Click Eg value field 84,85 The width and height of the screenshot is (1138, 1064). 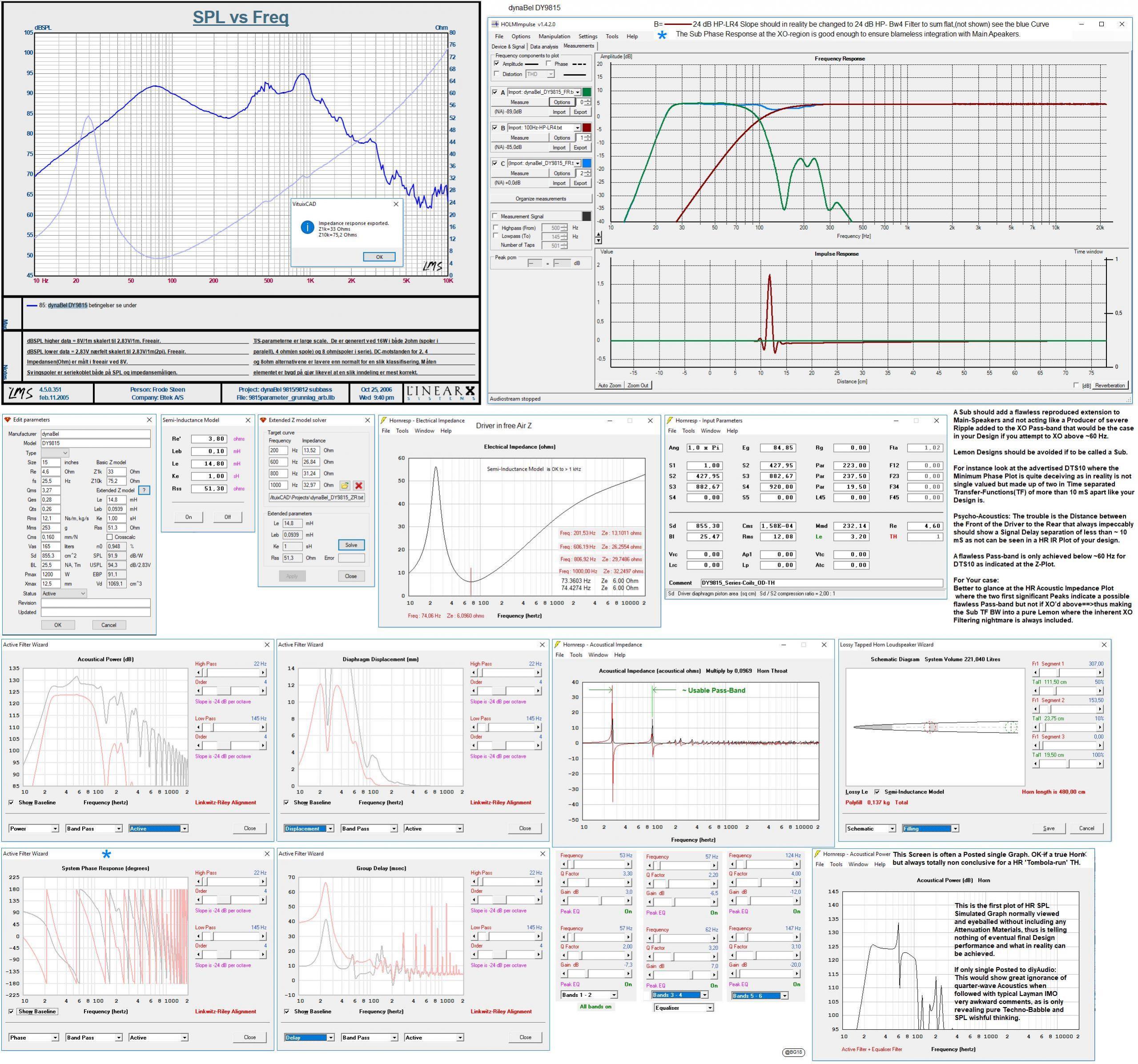coord(777,448)
